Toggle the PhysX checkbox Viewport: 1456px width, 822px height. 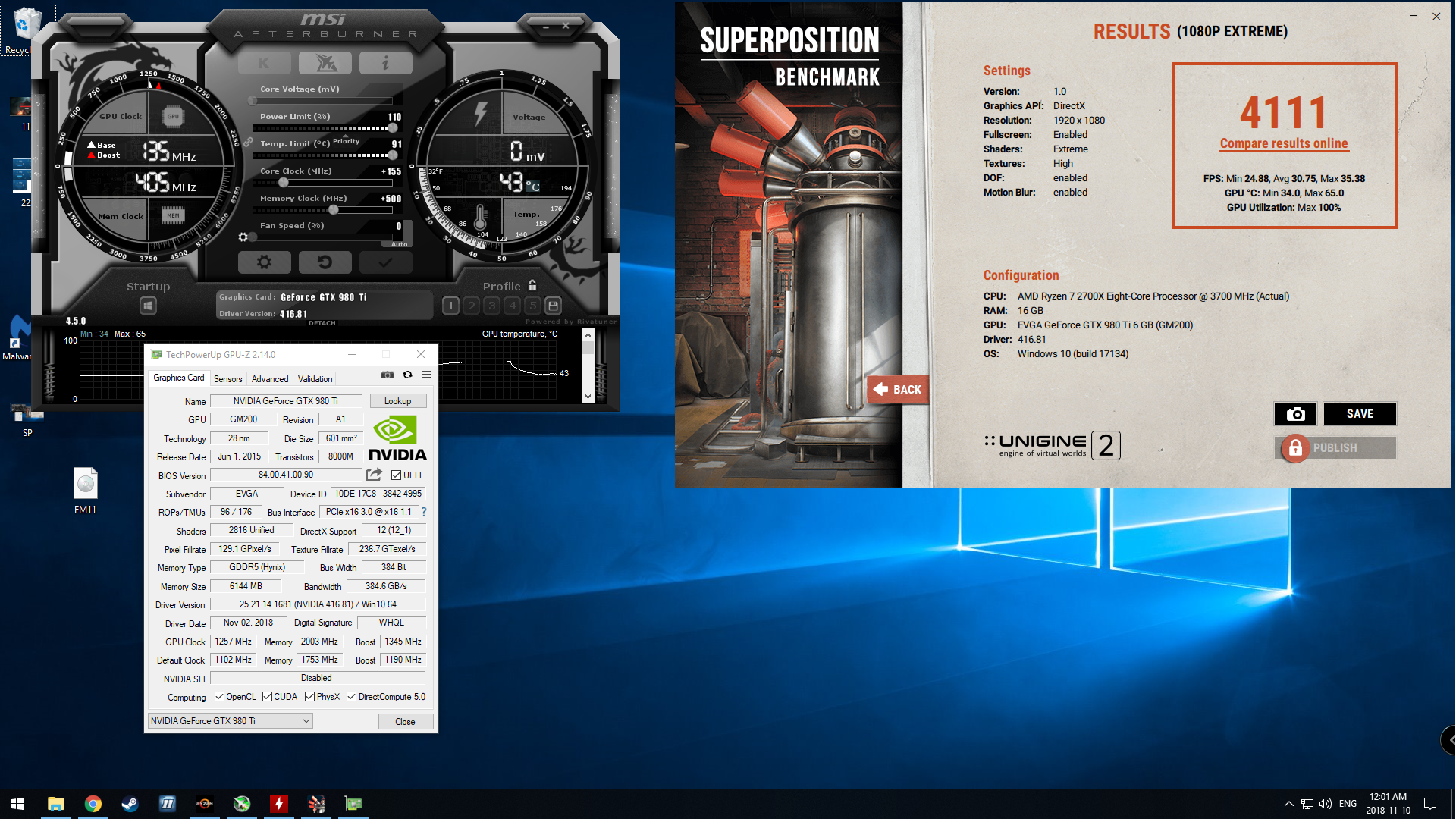(309, 698)
